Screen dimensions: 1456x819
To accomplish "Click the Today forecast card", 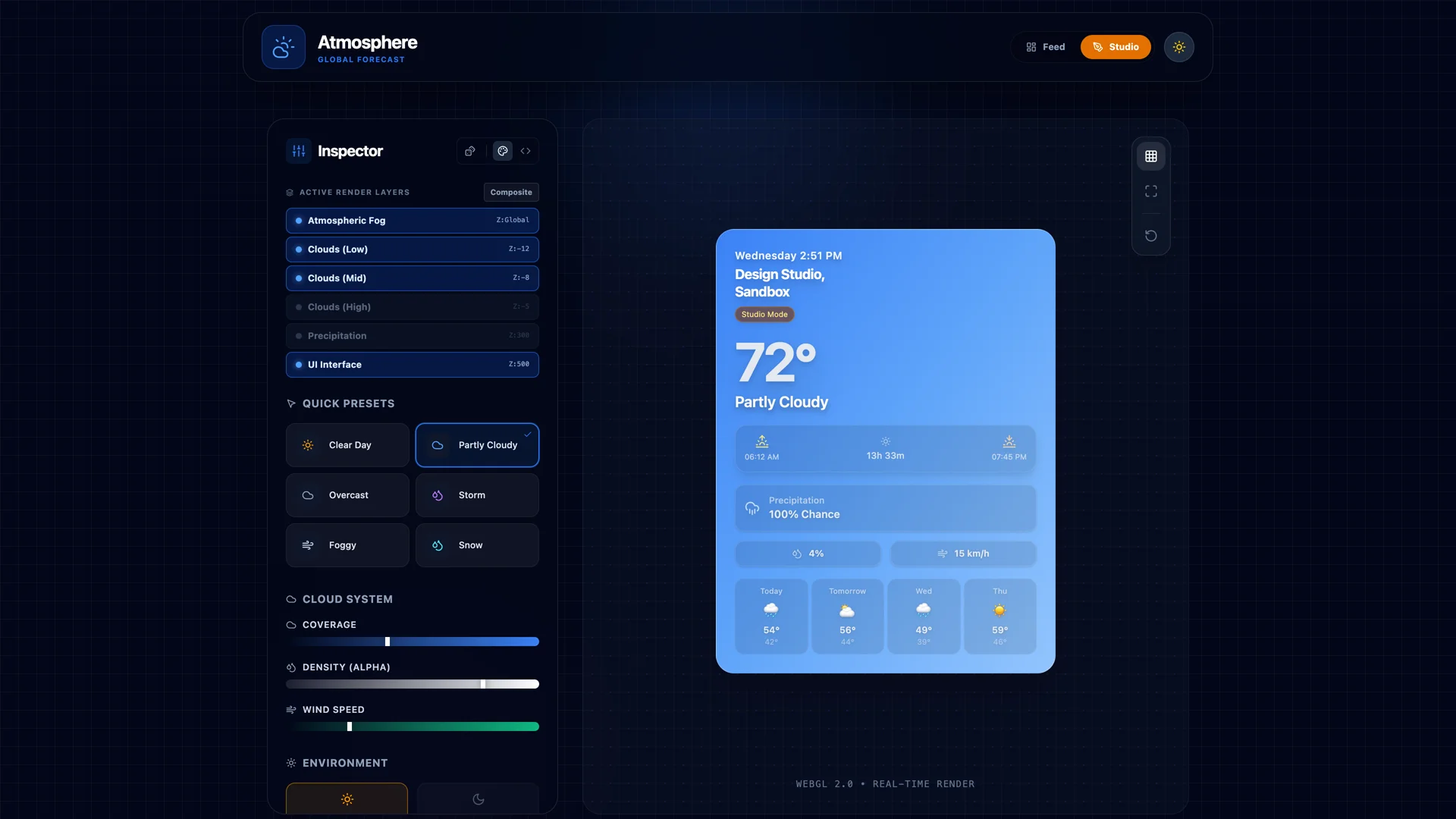I will (771, 617).
